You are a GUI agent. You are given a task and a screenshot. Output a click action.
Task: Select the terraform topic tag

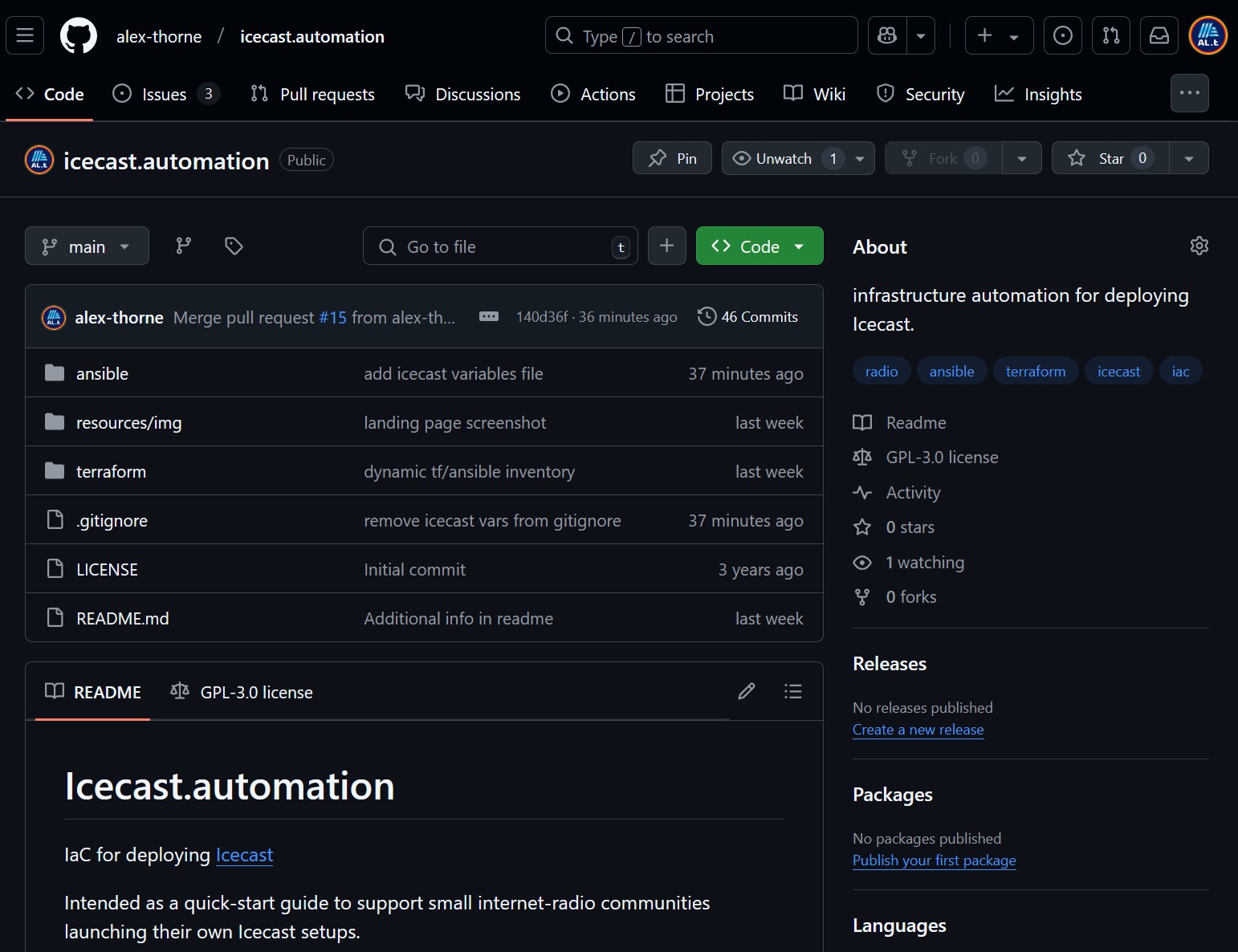click(1036, 371)
